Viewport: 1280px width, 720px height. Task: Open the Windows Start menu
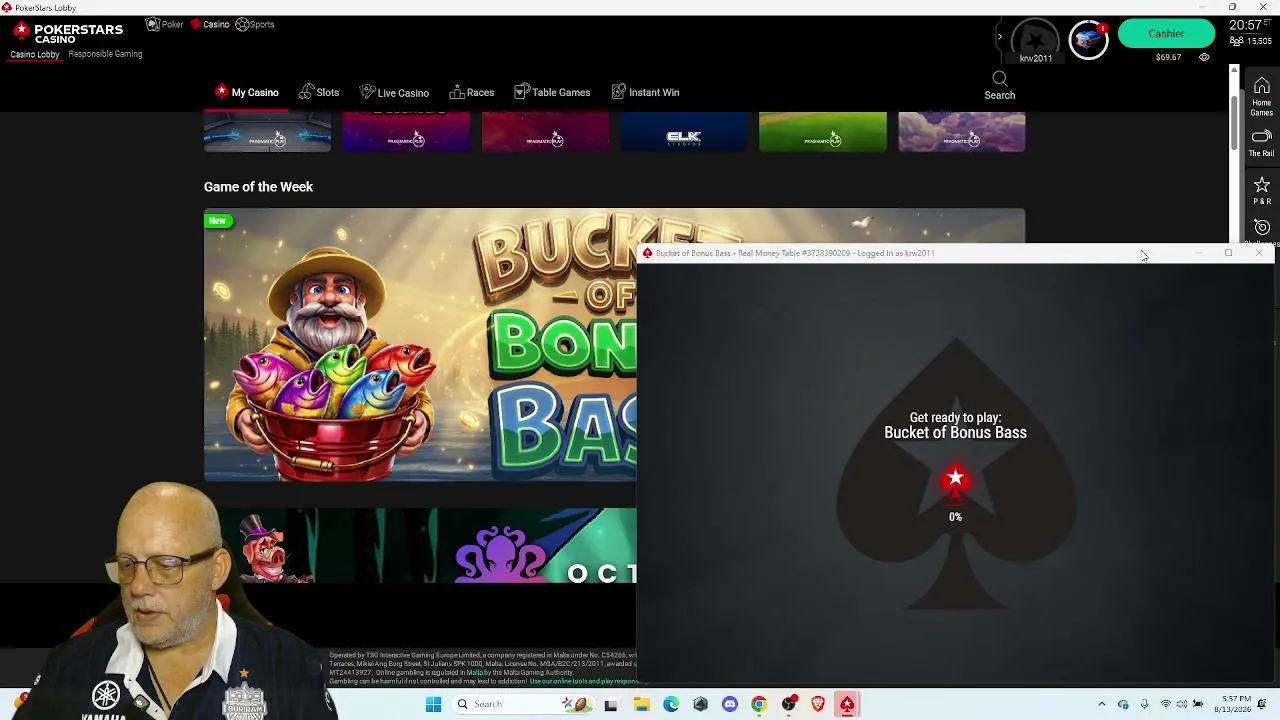(x=433, y=704)
